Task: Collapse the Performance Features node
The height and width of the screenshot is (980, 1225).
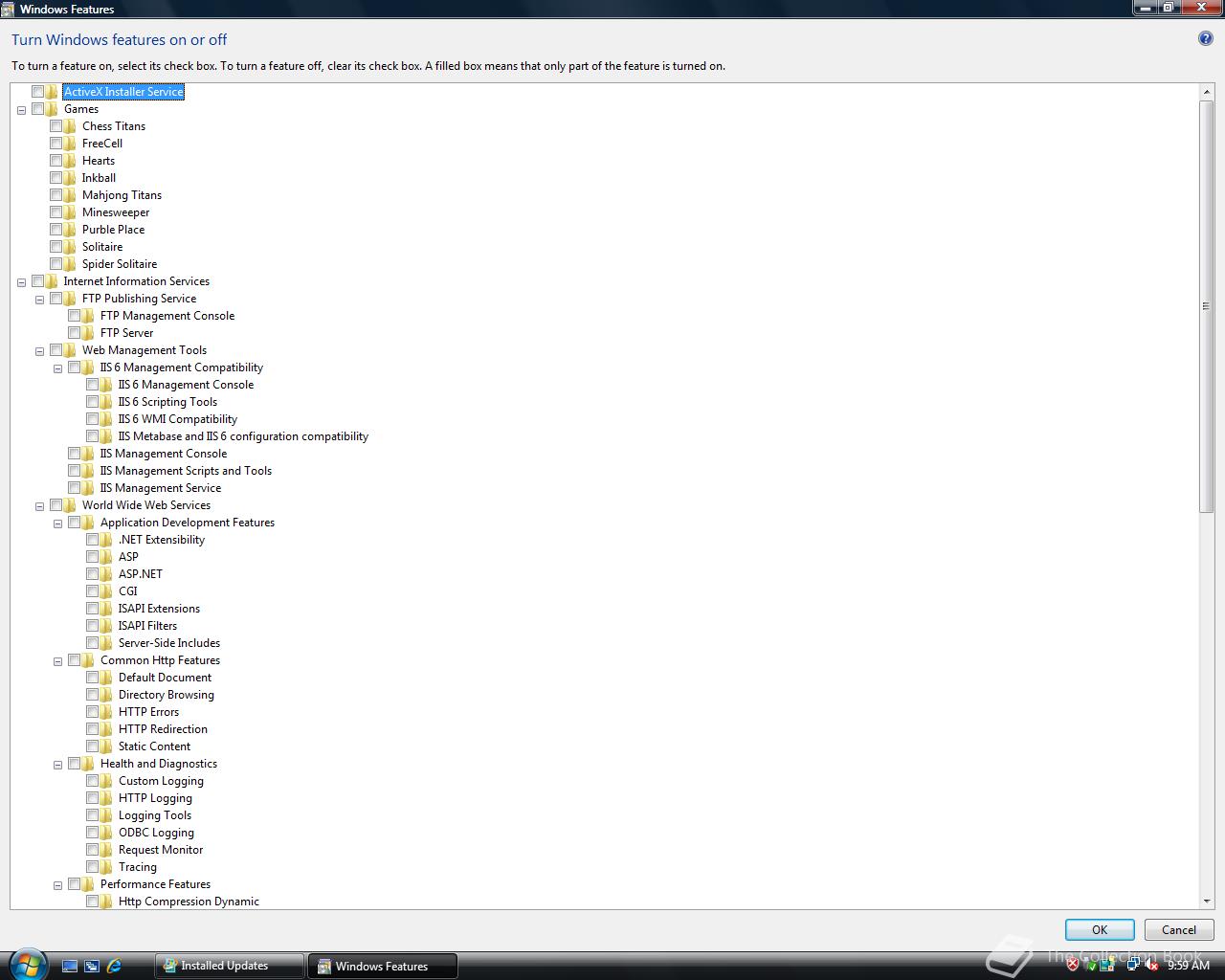Action: click(x=57, y=885)
